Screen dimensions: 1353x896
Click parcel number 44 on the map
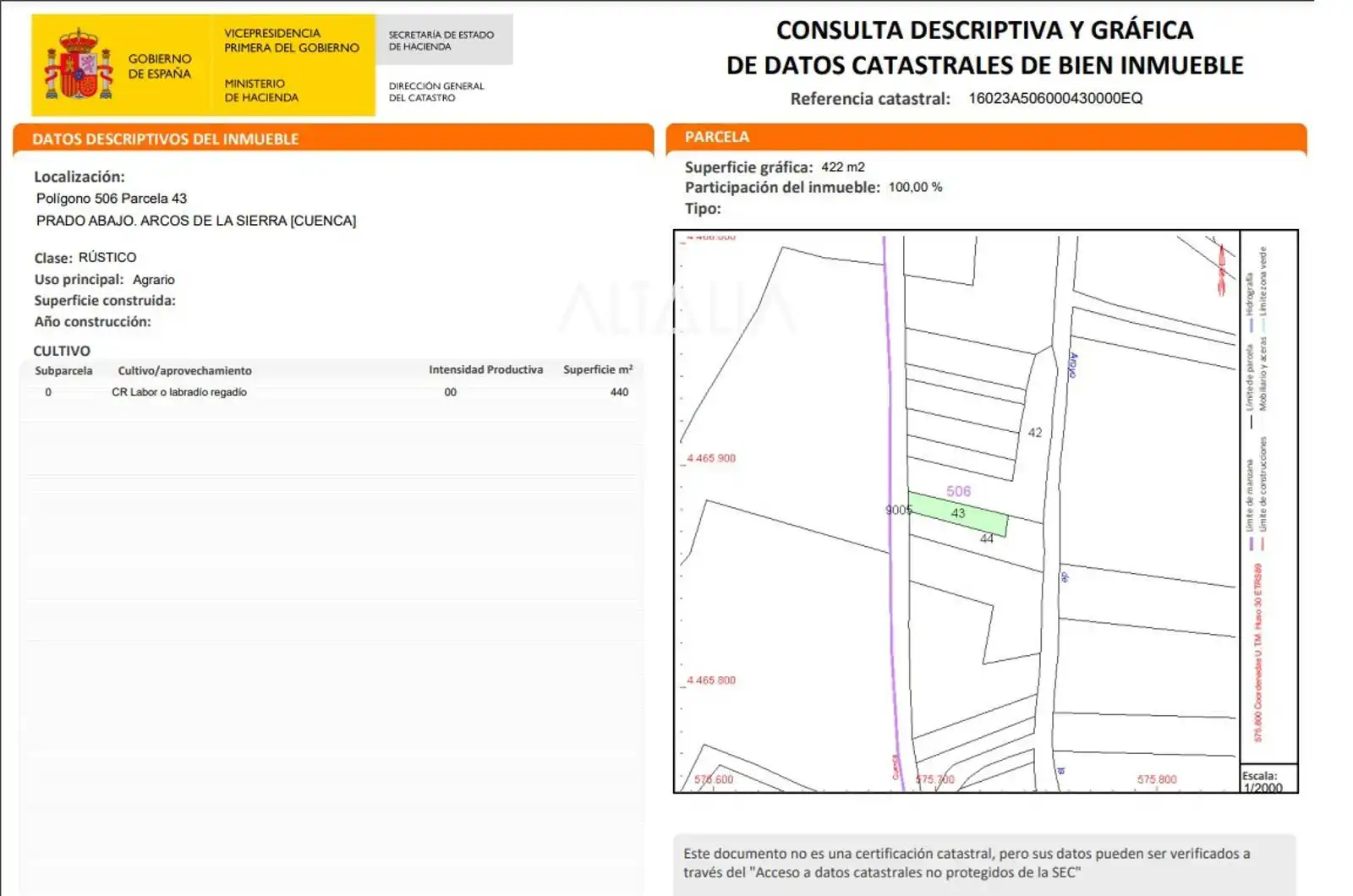(x=987, y=538)
